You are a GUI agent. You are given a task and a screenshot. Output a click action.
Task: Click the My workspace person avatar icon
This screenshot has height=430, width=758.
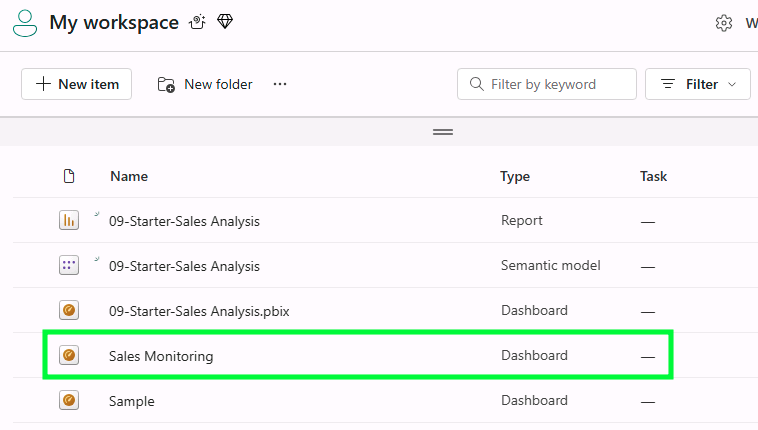tap(25, 23)
